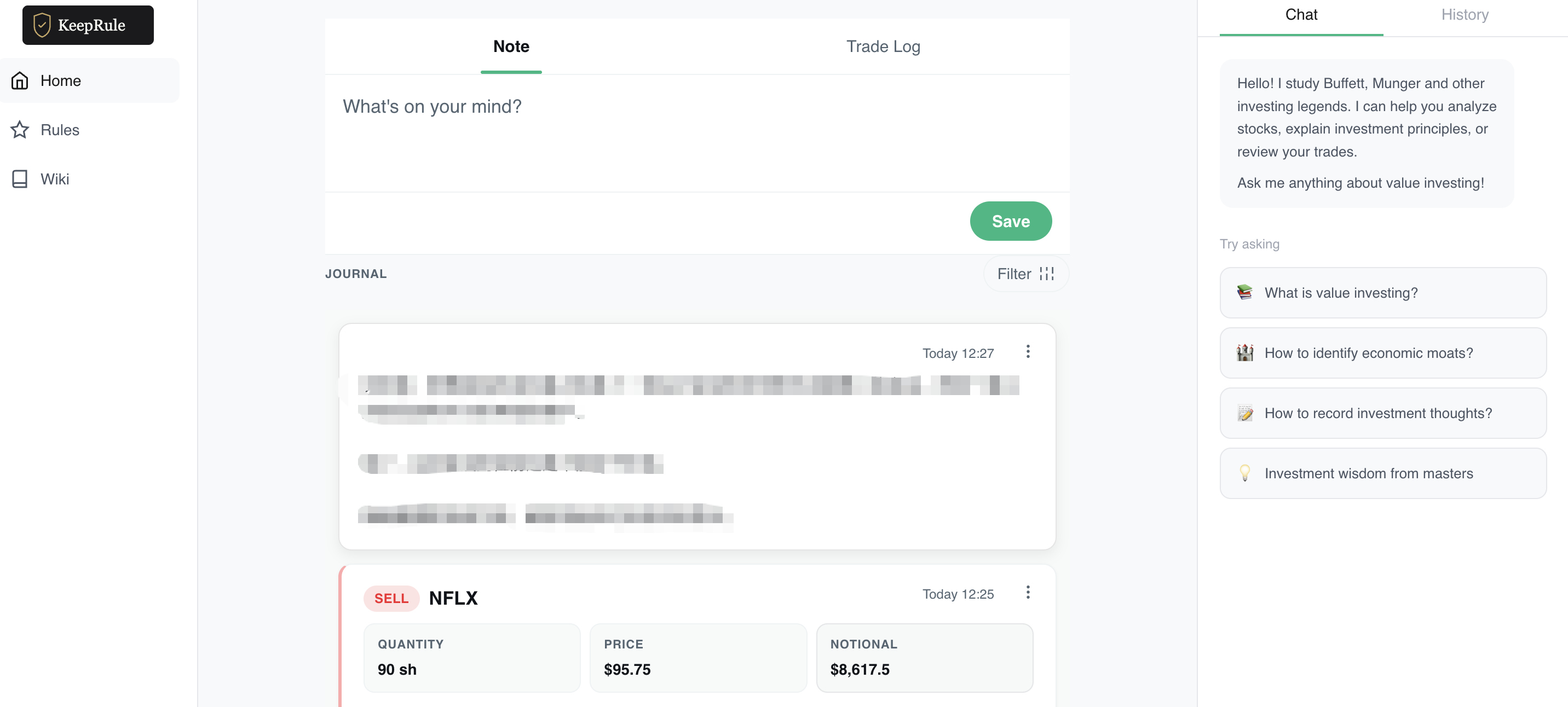Open the books icon on value investing prompt
This screenshot has height=707, width=1568.
tap(1245, 293)
